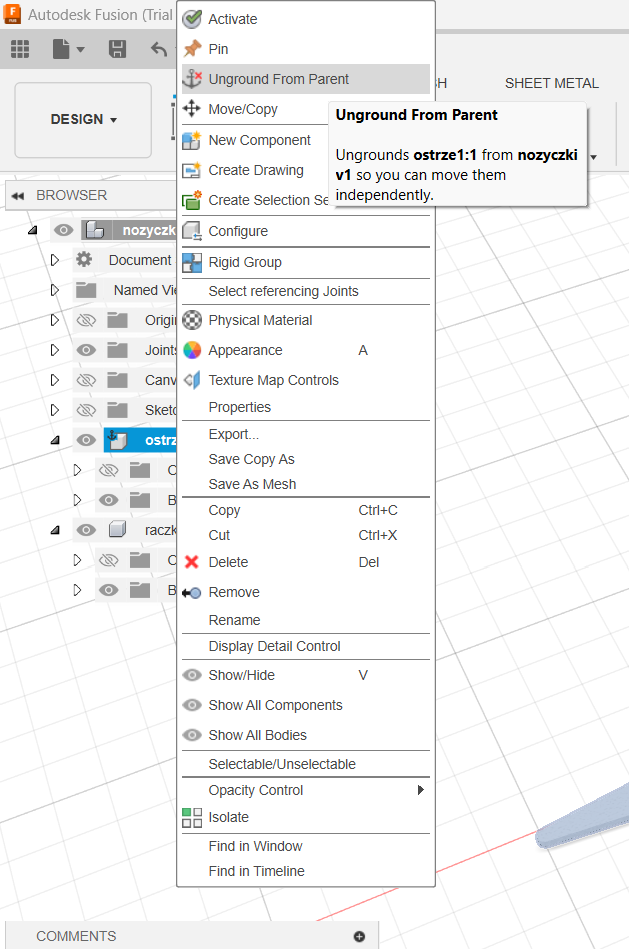Collapse the nozyczki root tree node
Screen dimensions: 629x949
click(33, 230)
